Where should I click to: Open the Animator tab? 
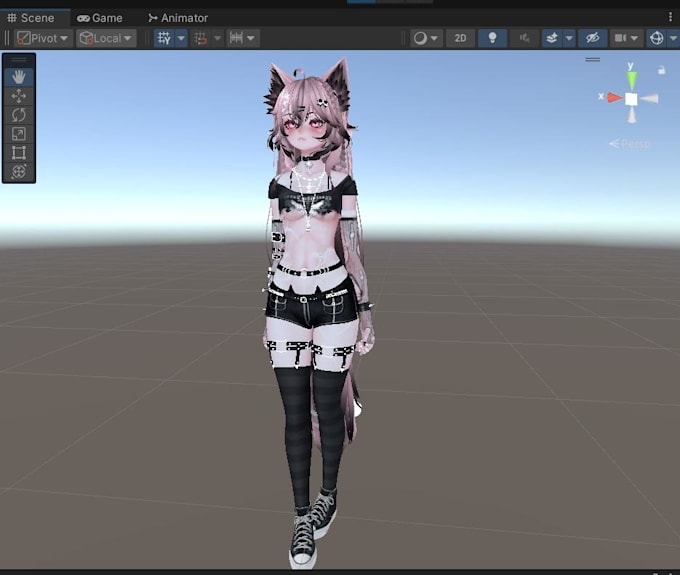(x=178, y=18)
